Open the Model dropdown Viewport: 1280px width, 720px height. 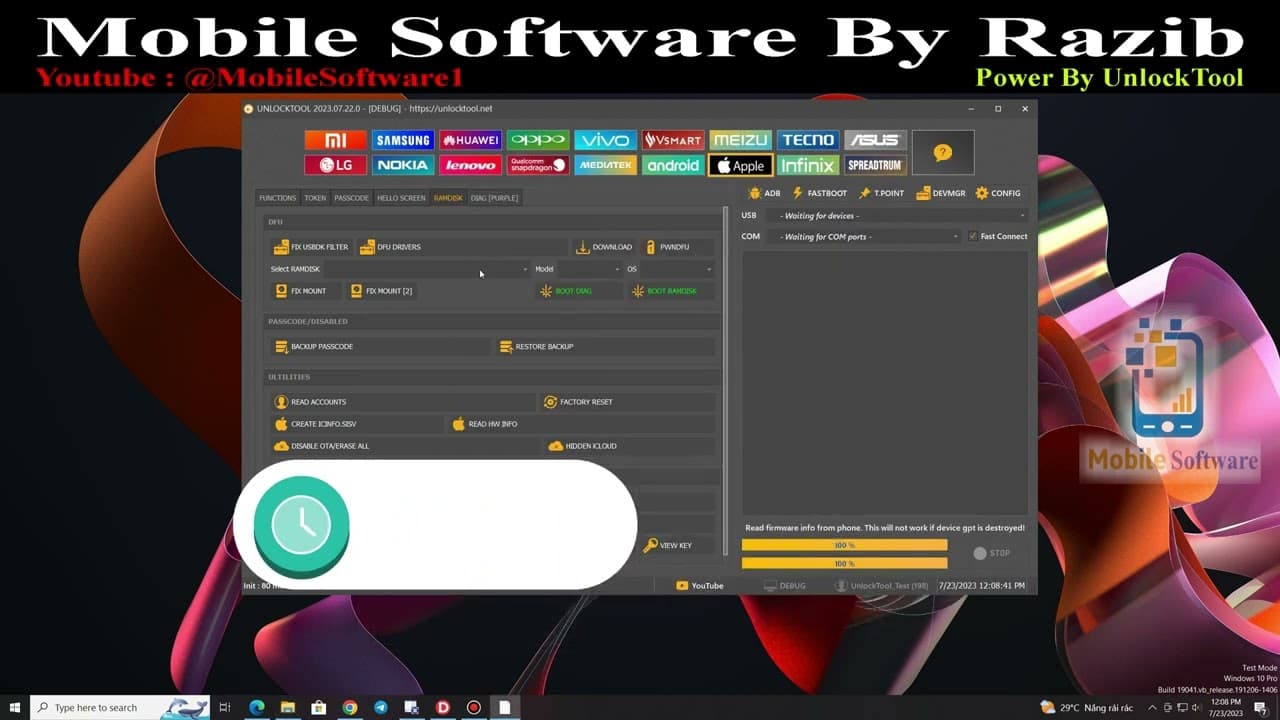tap(589, 269)
